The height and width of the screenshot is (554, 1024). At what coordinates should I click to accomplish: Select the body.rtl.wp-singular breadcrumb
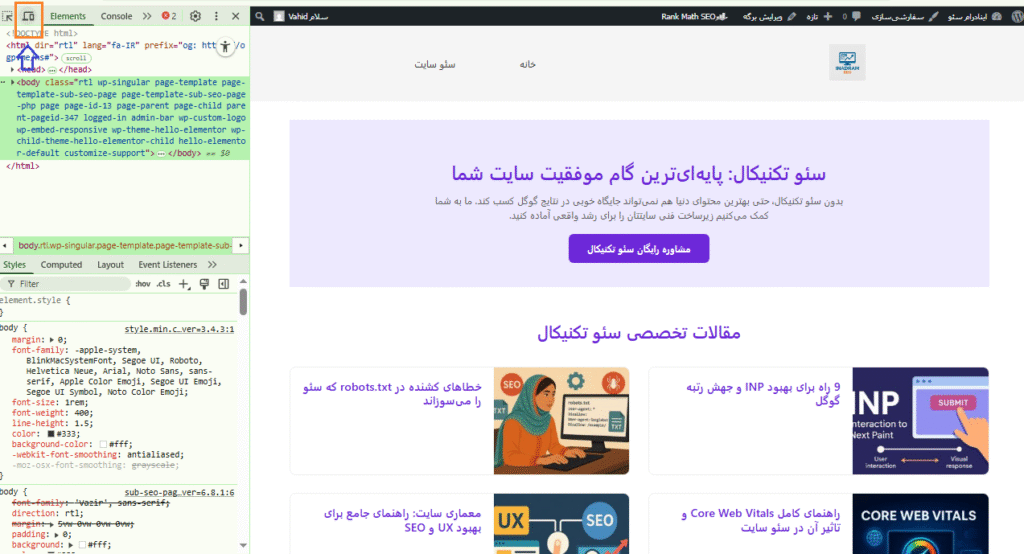pyautogui.click(x=124, y=246)
